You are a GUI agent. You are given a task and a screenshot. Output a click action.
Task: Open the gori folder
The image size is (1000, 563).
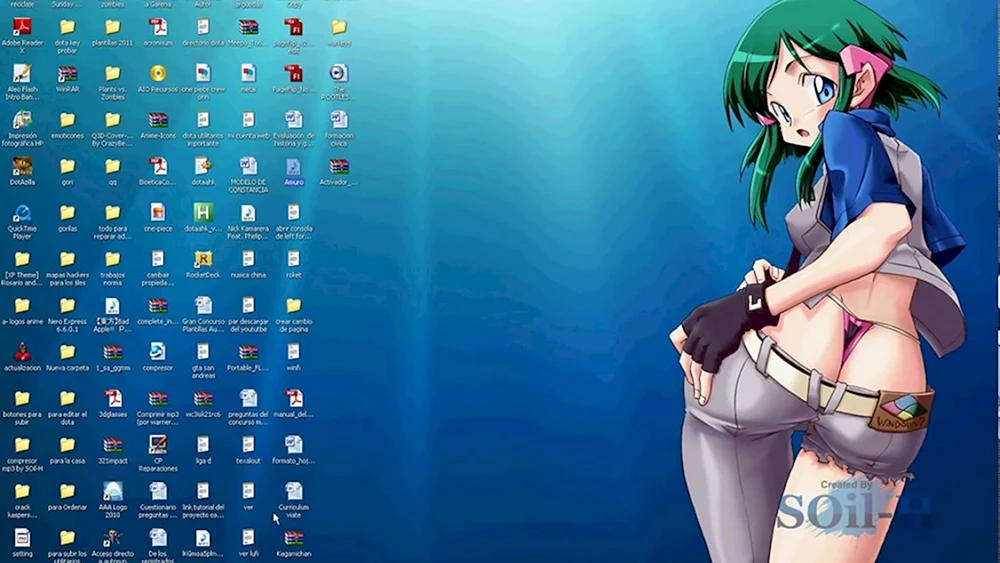click(68, 167)
